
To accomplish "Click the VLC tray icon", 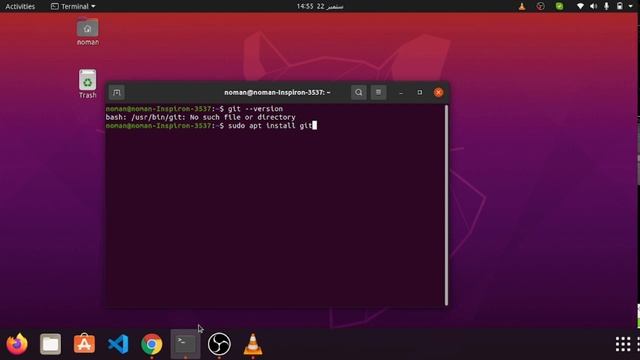I will pyautogui.click(x=522, y=6).
